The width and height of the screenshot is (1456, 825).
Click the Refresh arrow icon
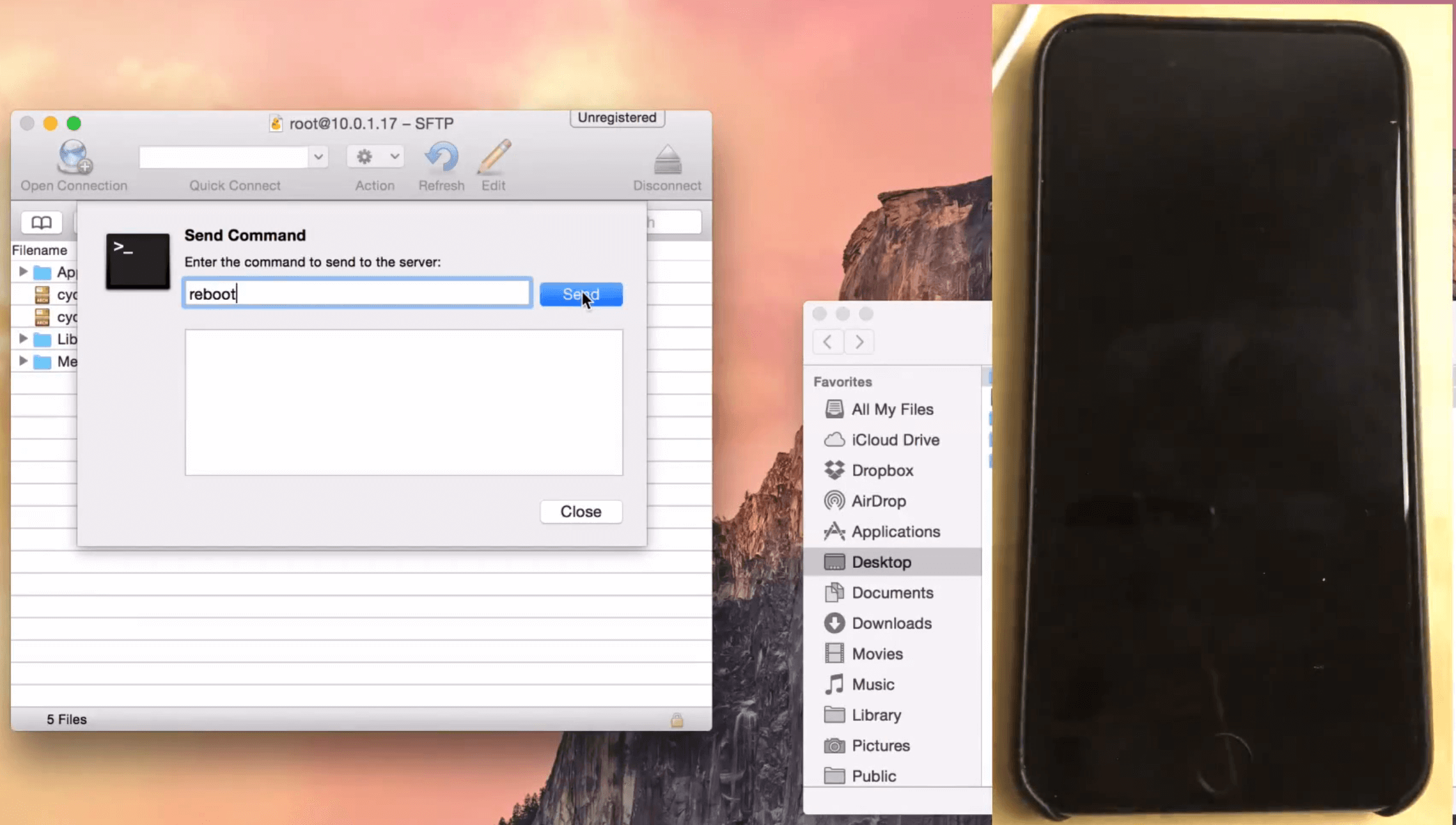(441, 157)
